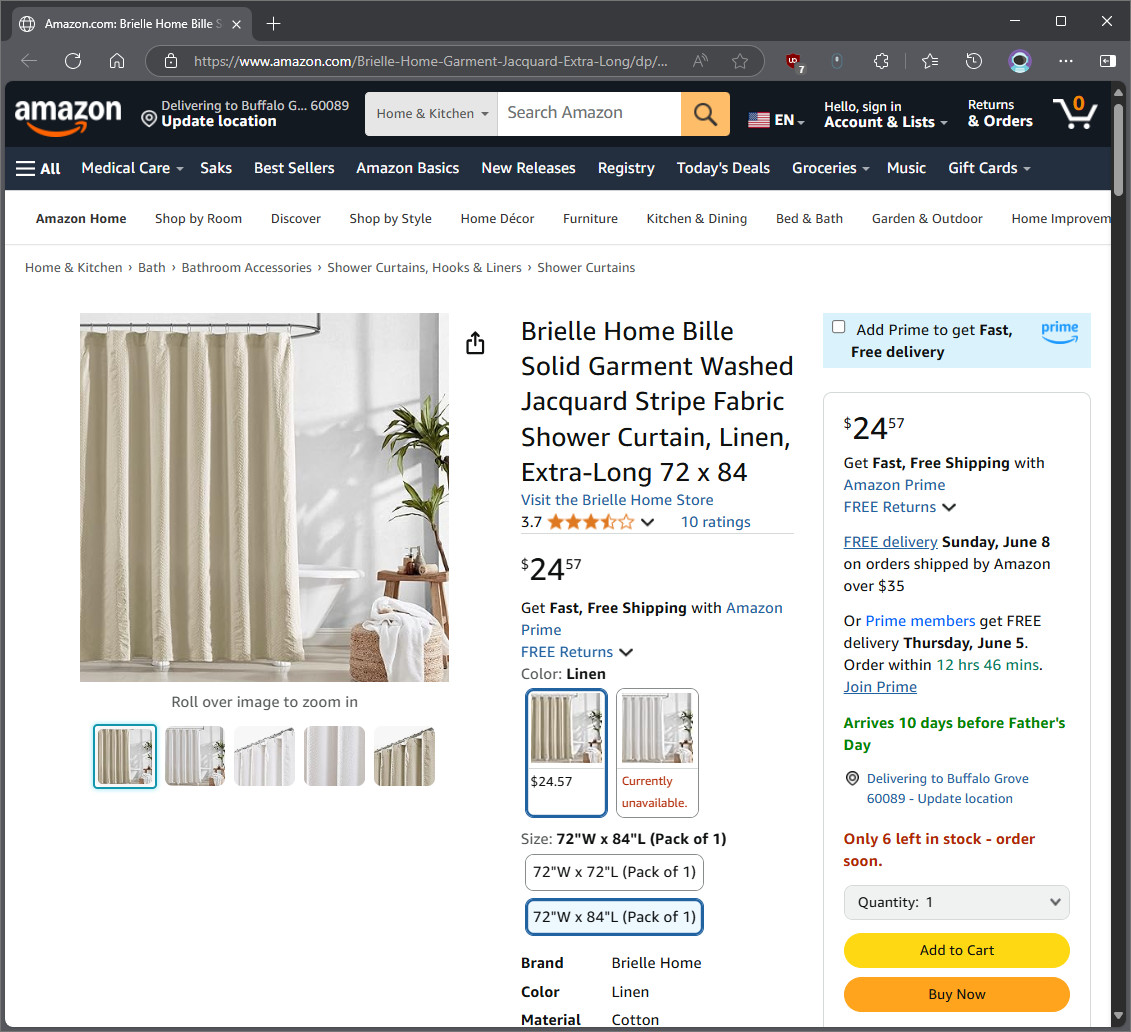Click the yellow Add to Cart button
The width and height of the screenshot is (1131, 1032).
(x=956, y=951)
